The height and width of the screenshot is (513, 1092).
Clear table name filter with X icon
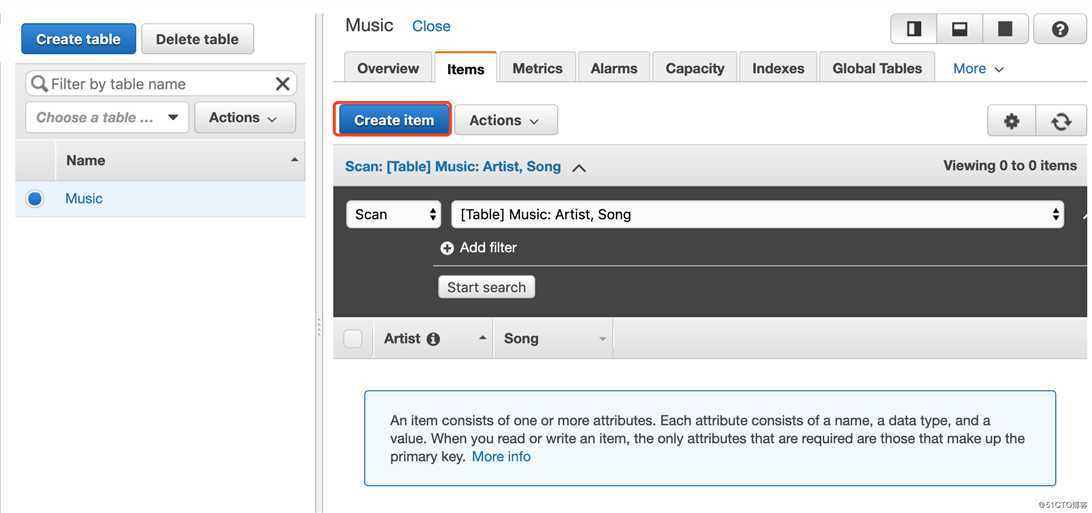[282, 84]
